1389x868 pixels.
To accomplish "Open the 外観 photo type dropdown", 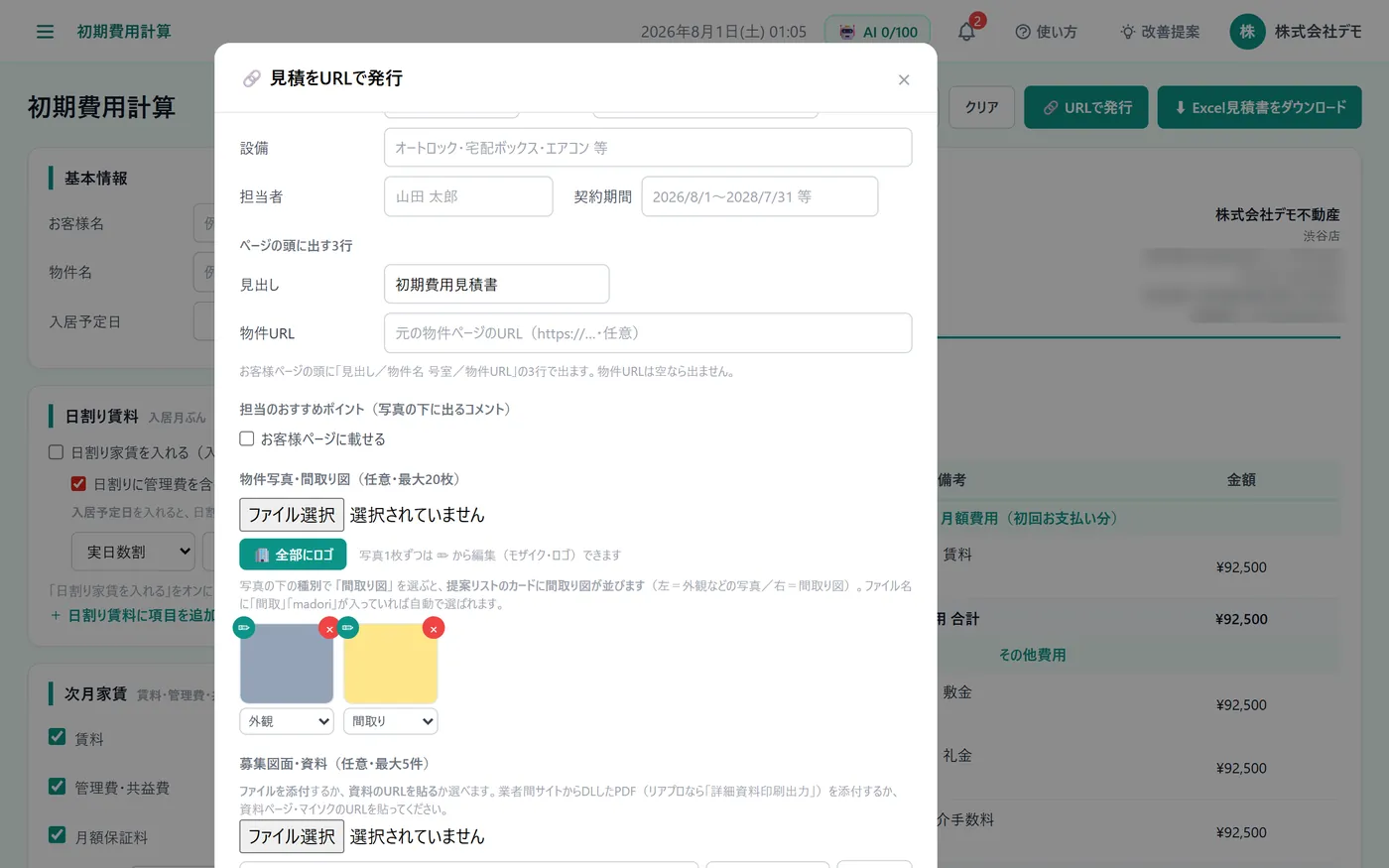I will coord(287,721).
